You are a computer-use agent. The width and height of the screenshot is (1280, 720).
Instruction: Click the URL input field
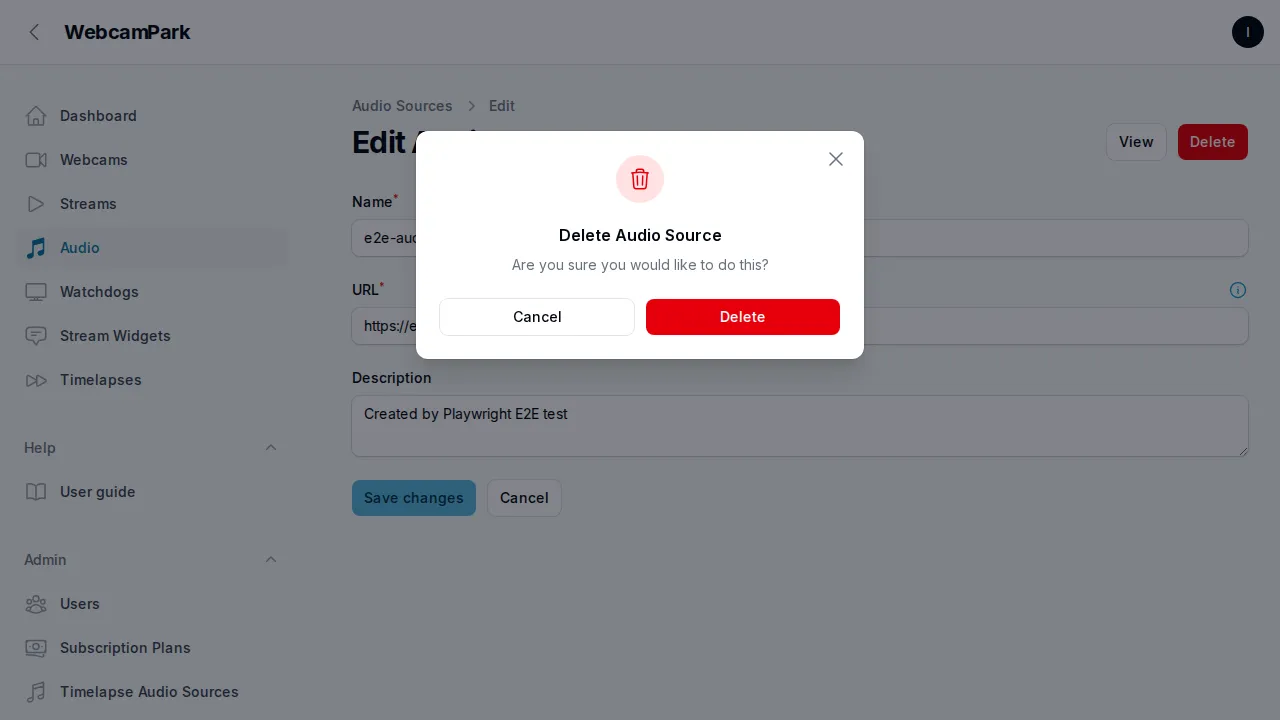(x=800, y=326)
